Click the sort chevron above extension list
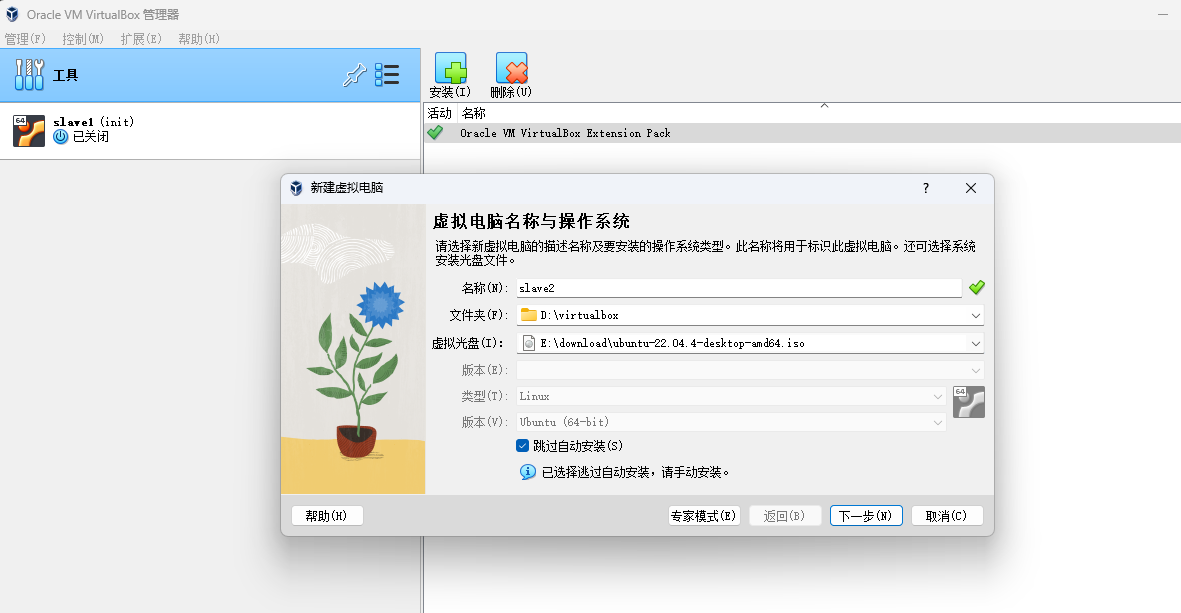Viewport: 1181px width, 613px height. click(x=825, y=105)
